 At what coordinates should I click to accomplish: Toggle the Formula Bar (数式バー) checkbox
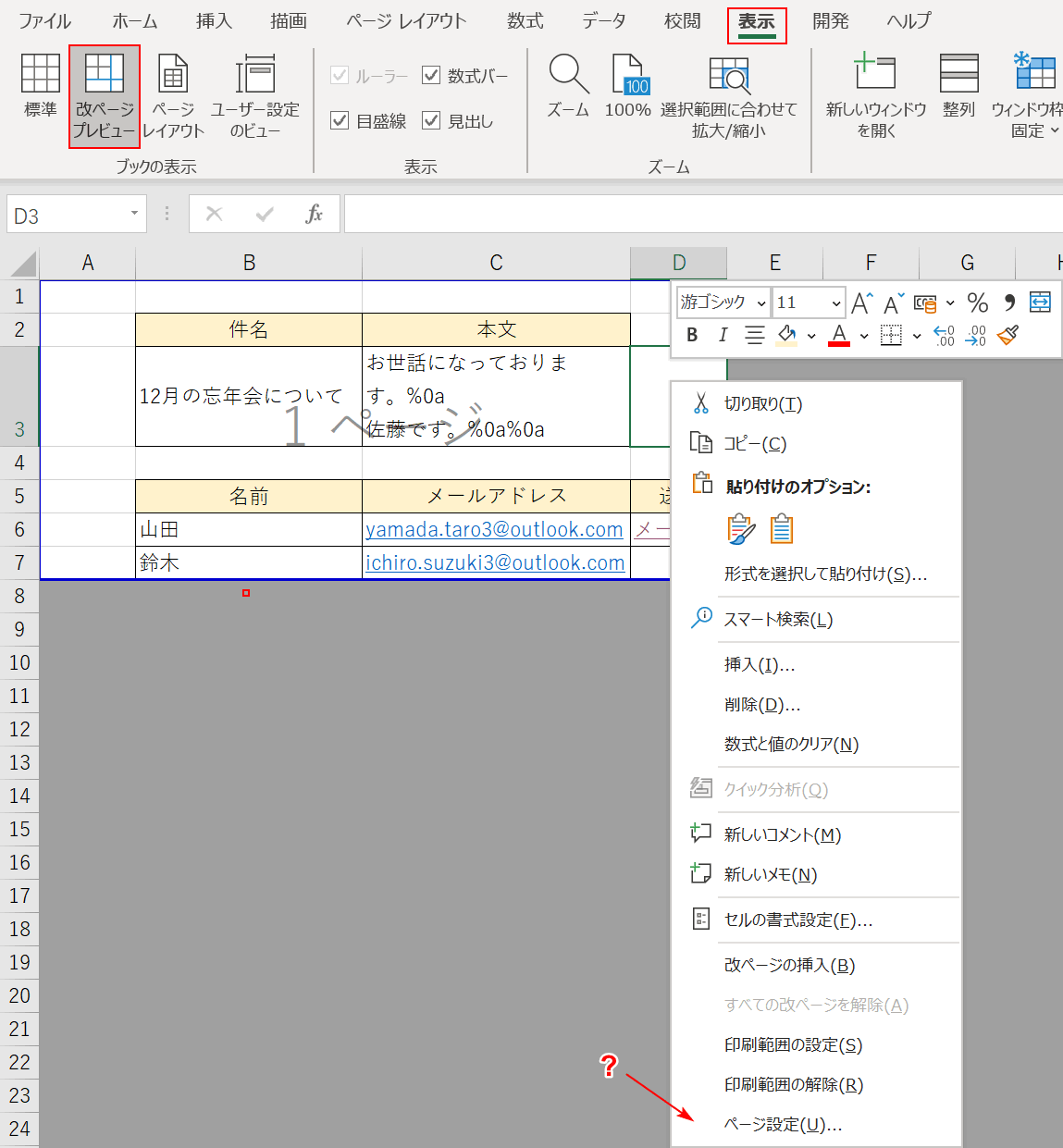[x=431, y=75]
